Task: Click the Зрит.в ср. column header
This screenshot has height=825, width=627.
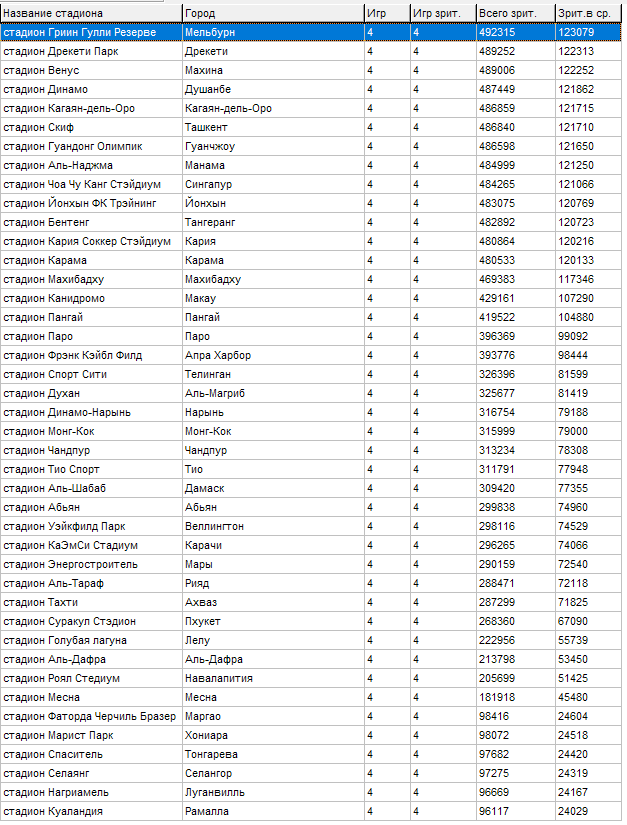Action: tap(587, 13)
